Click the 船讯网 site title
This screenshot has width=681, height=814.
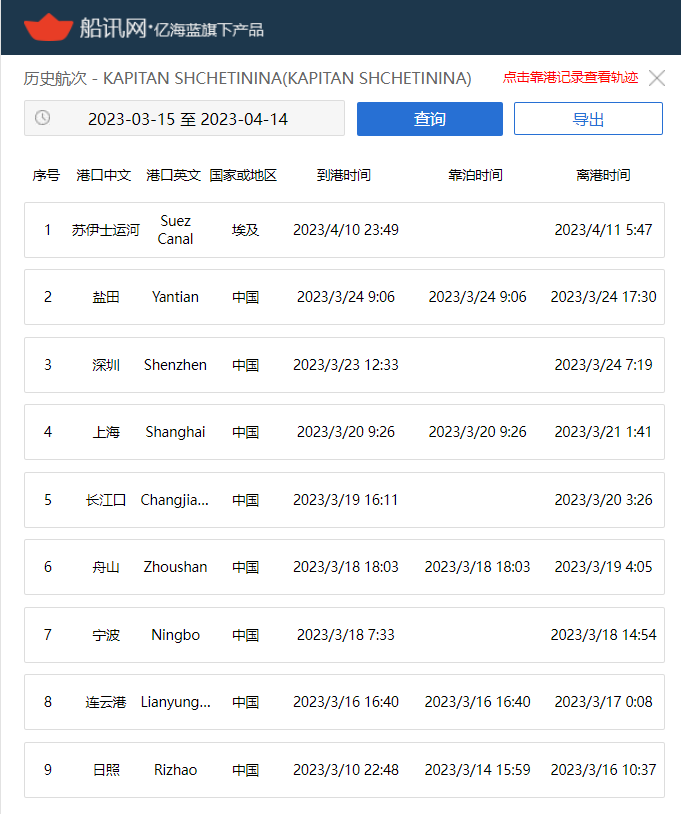(113, 27)
